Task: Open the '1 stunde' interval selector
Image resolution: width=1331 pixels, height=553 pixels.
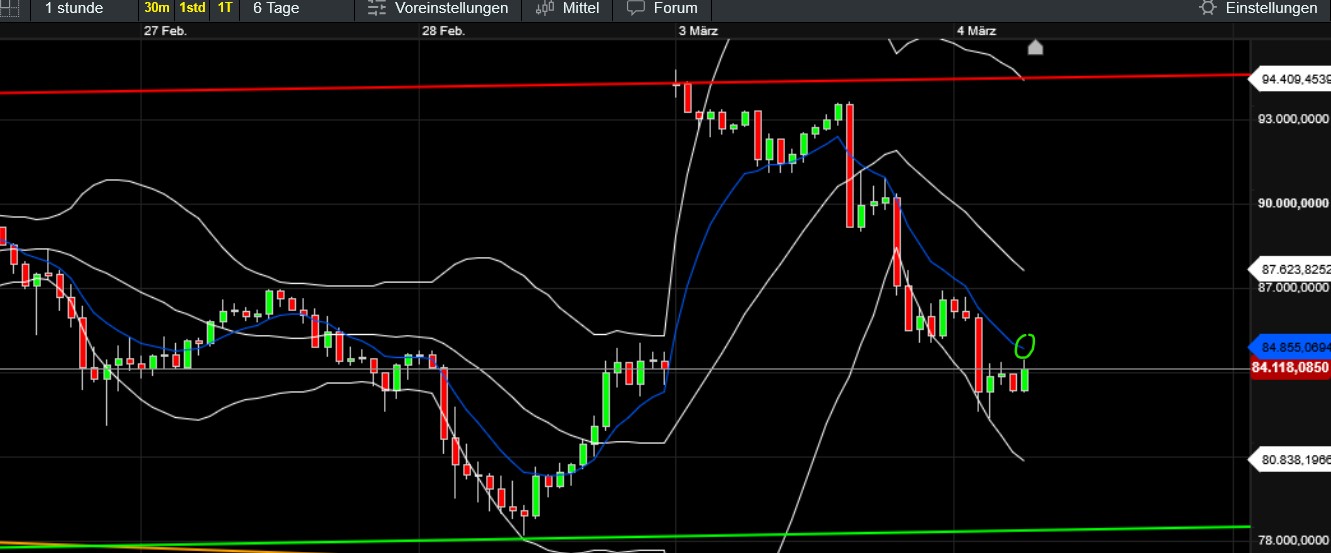Action: tap(74, 8)
